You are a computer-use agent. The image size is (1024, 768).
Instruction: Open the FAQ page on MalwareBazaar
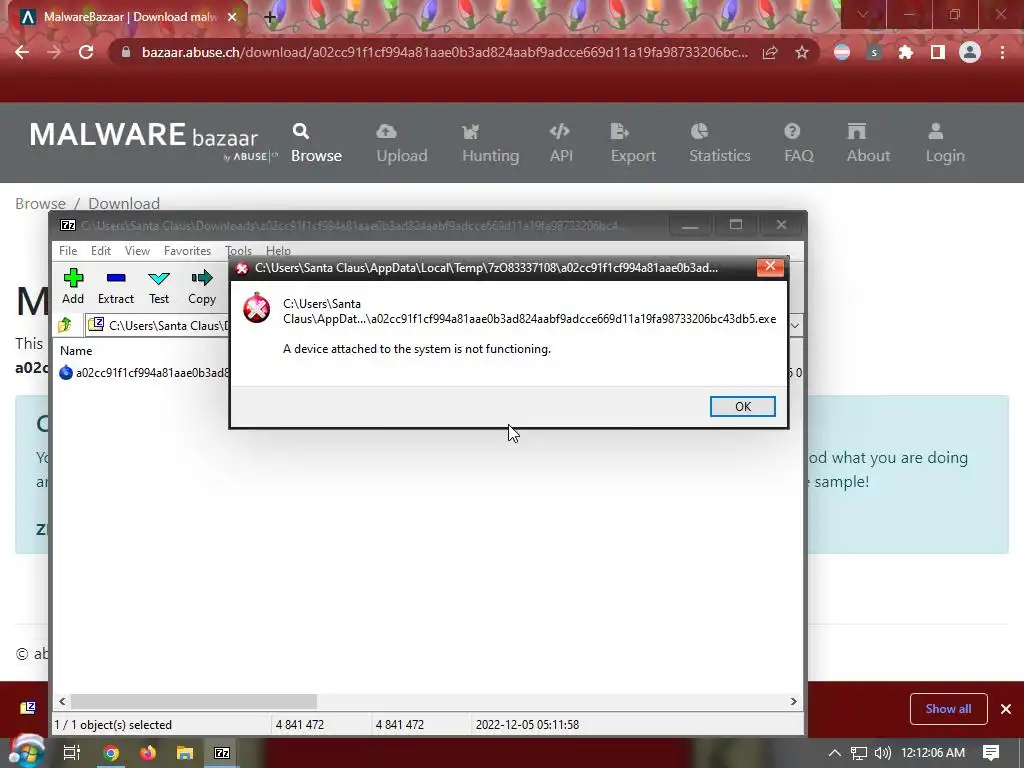coord(798,143)
